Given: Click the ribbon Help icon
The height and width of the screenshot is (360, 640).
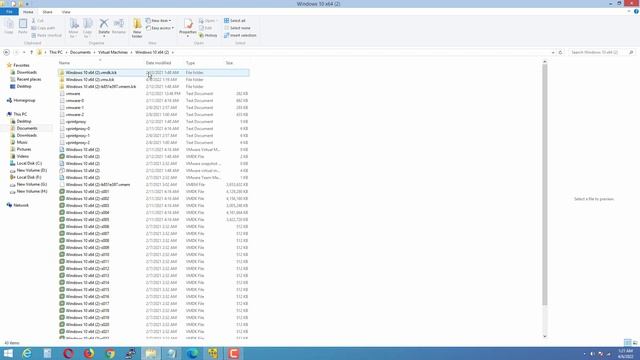Looking at the screenshot, I should click(636, 12).
